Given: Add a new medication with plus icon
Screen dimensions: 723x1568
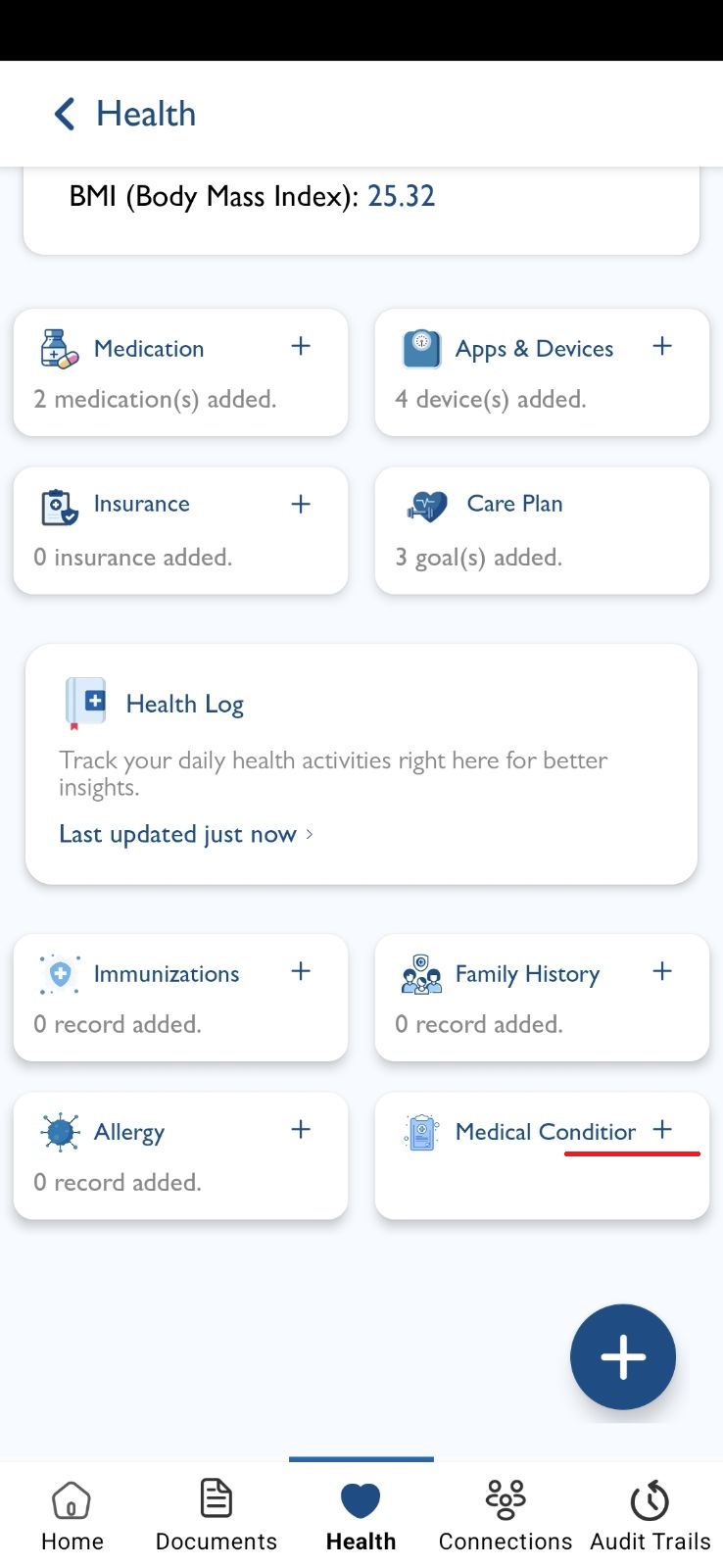Looking at the screenshot, I should (301, 346).
